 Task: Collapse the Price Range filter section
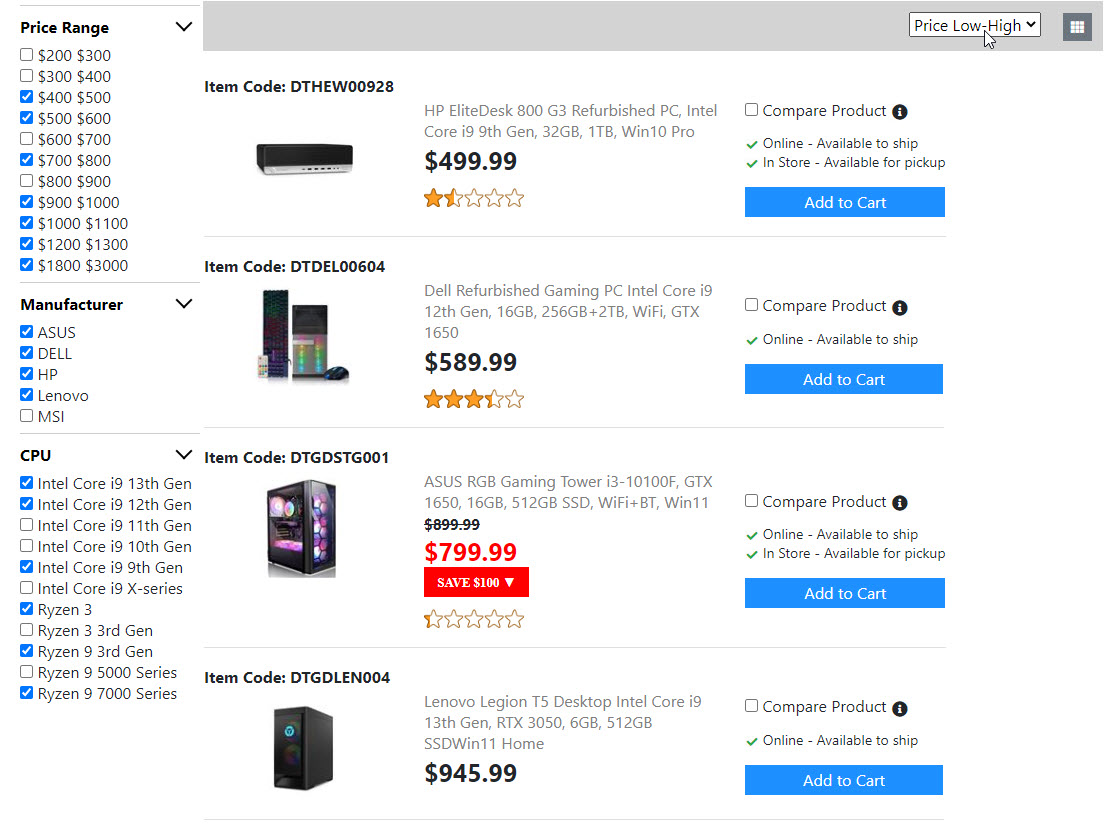coord(183,27)
